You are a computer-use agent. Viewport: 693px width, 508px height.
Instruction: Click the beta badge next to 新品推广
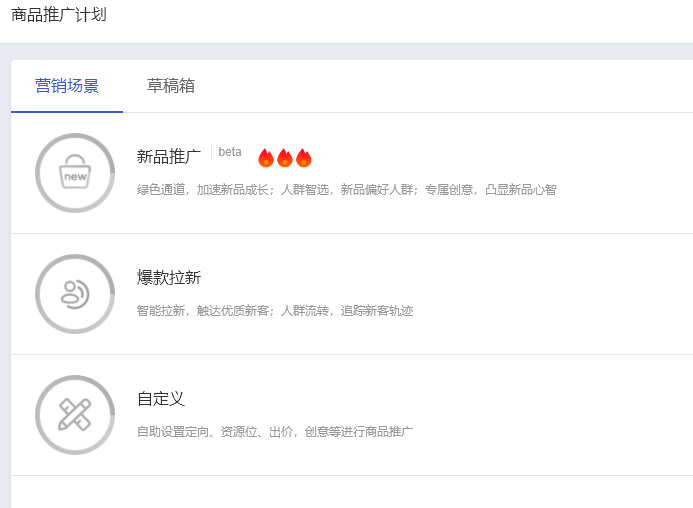tap(230, 152)
